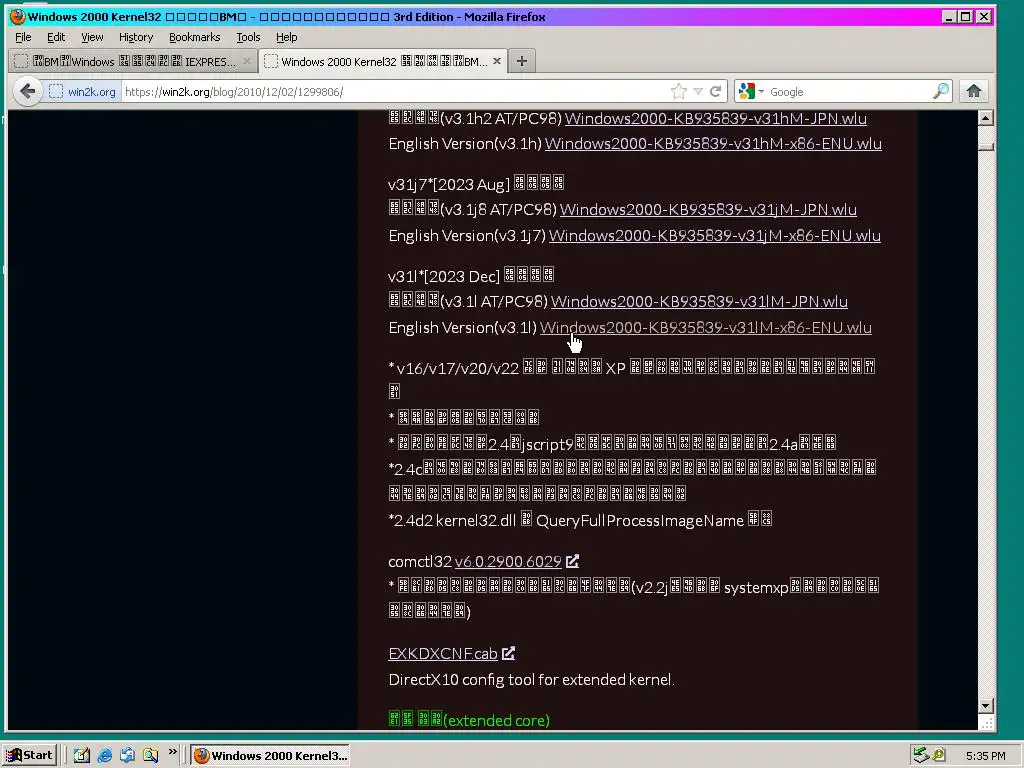
Task: Open the fourth quick launch search icon
Action: tap(150, 756)
